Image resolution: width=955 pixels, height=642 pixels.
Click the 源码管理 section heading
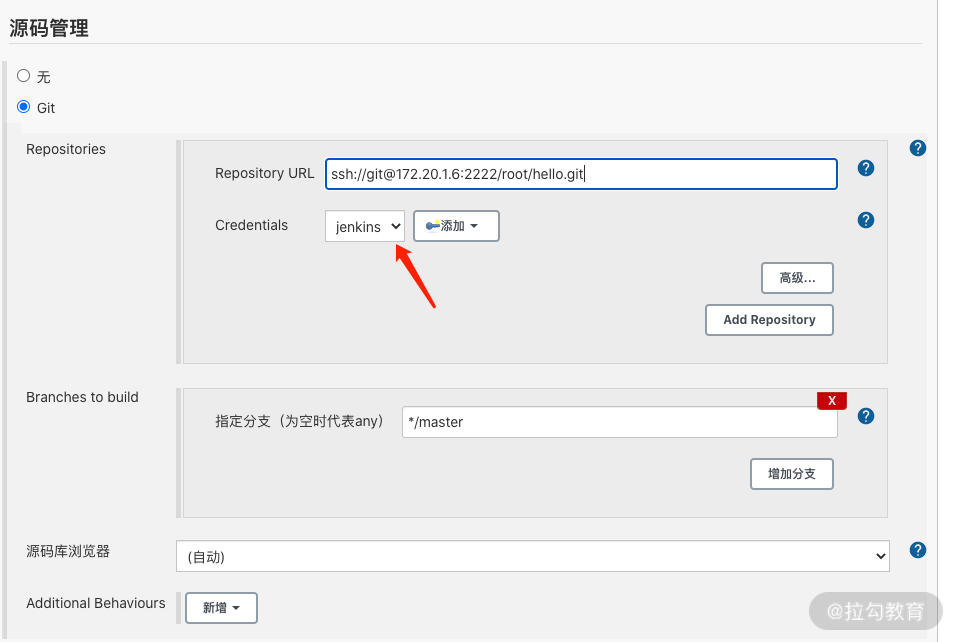pos(49,28)
